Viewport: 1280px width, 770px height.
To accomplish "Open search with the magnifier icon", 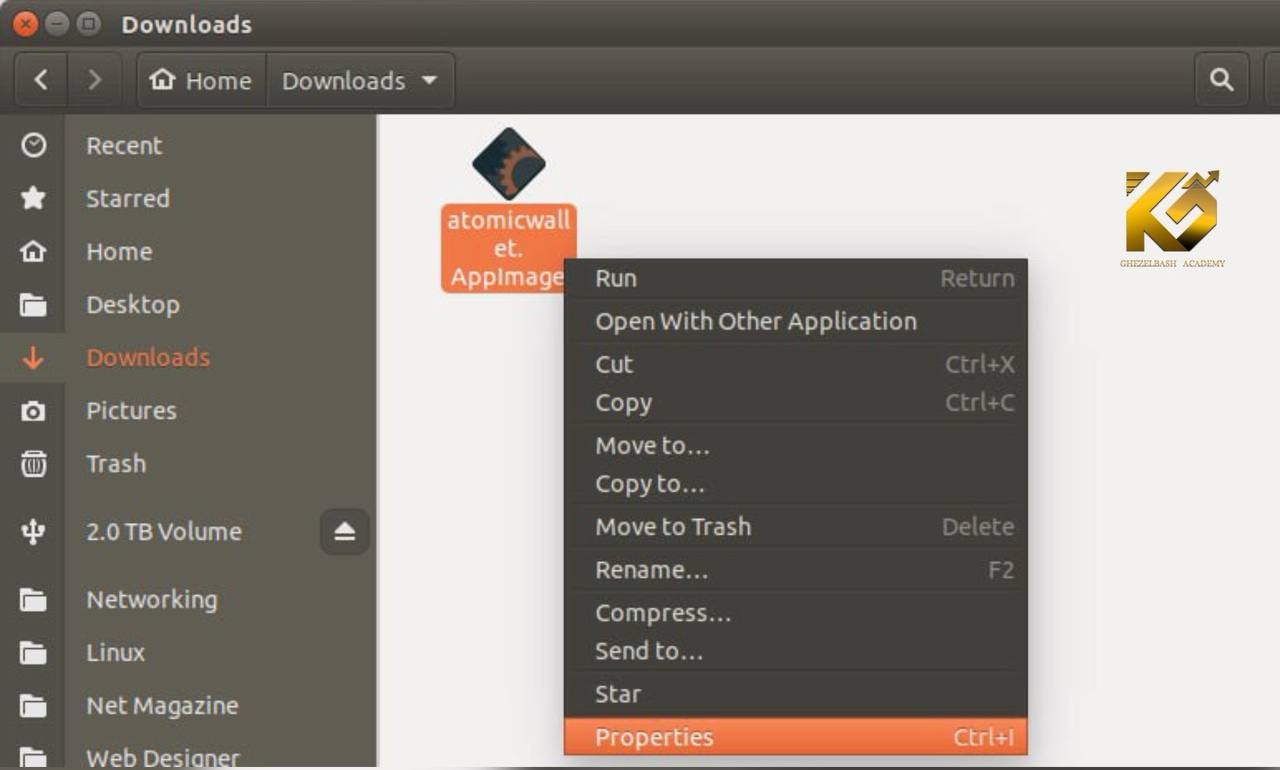I will 1222,80.
